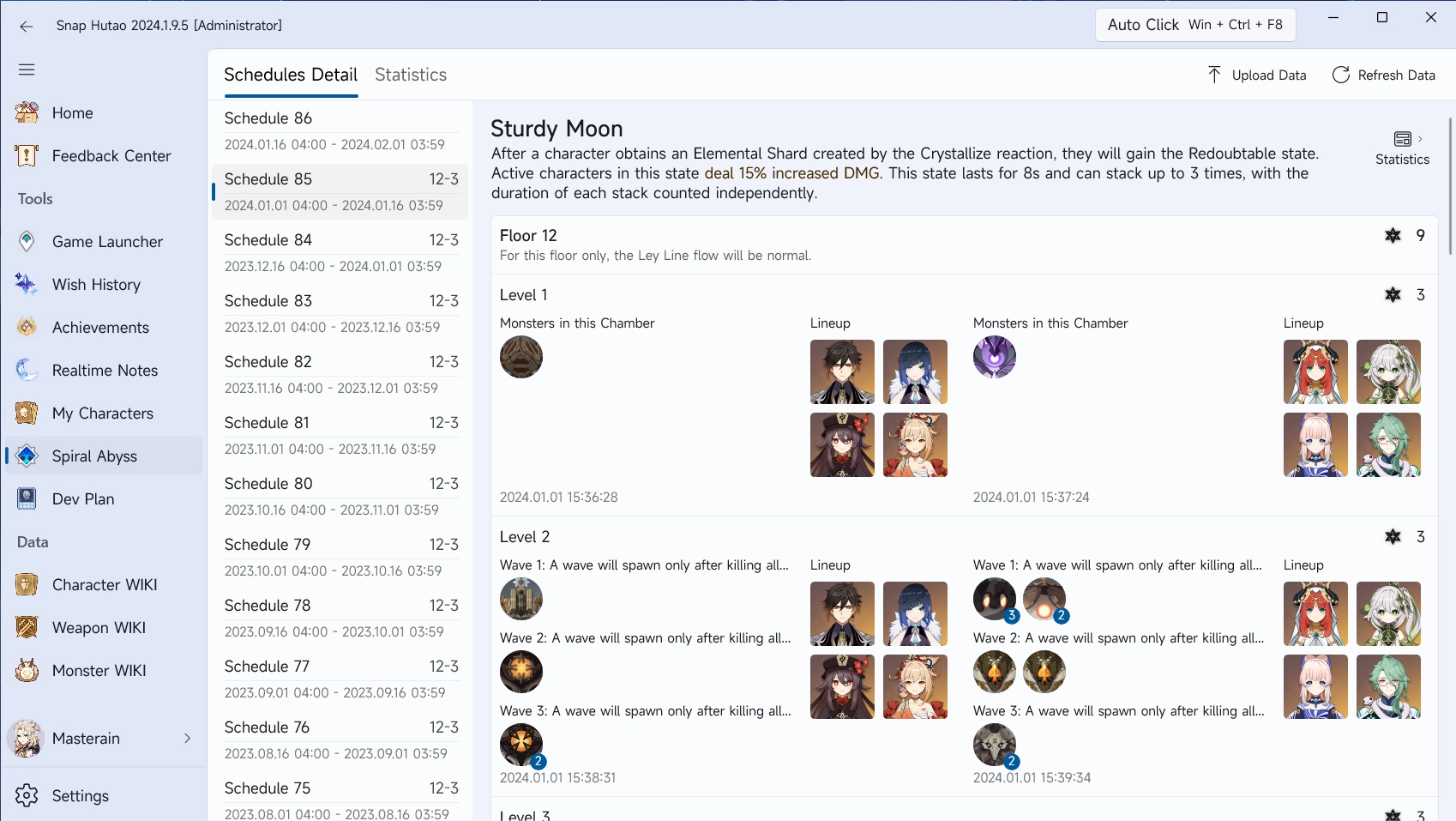1456x821 pixels.
Task: Open the Home page icon
Action: click(x=27, y=112)
